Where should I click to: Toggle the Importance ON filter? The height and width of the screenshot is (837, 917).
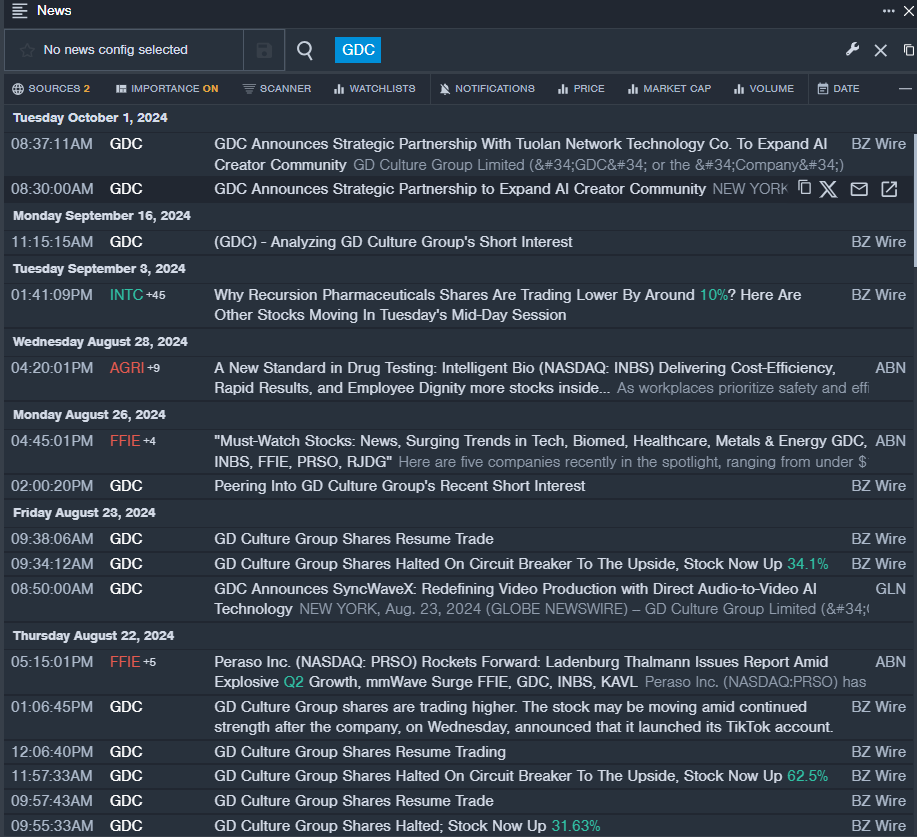click(167, 89)
